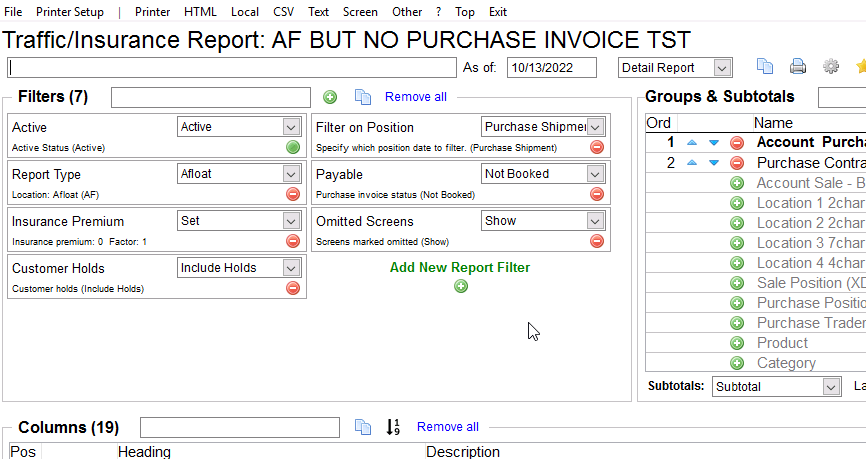
Task: Select CSV output menu item
Action: point(283,12)
